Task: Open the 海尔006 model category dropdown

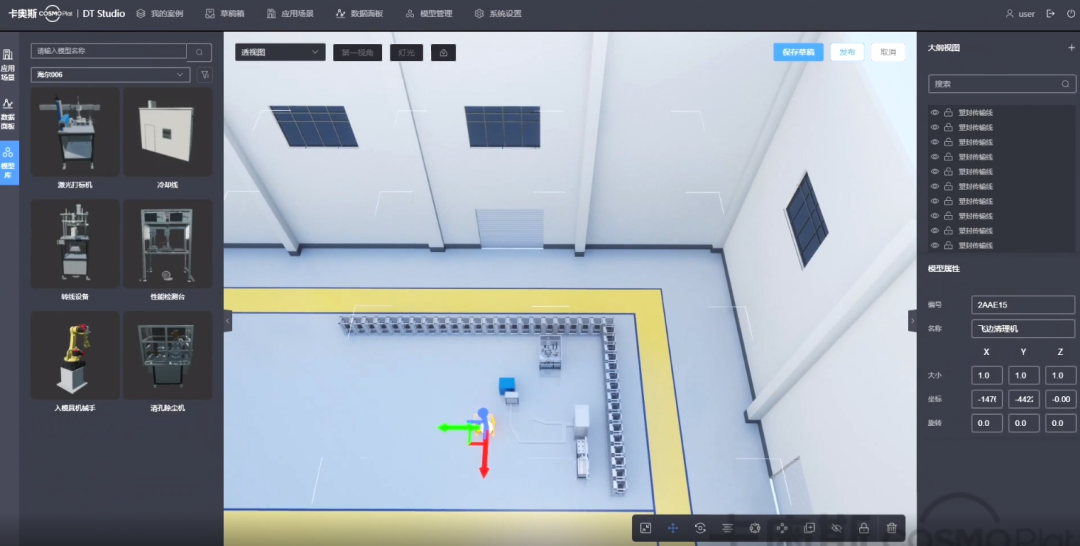Action: tap(110, 75)
